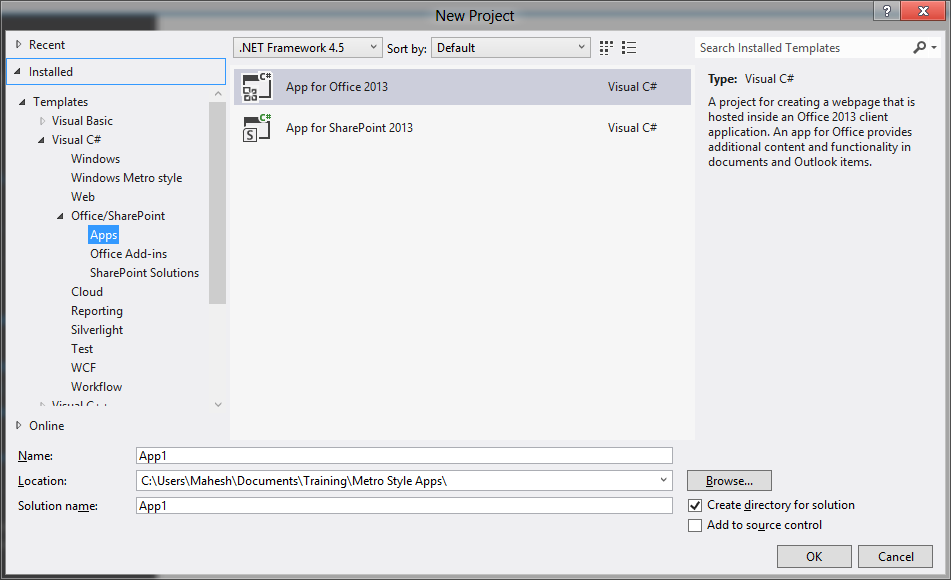Open the Sort by Default dropdown
The image size is (951, 580).
(x=580, y=47)
